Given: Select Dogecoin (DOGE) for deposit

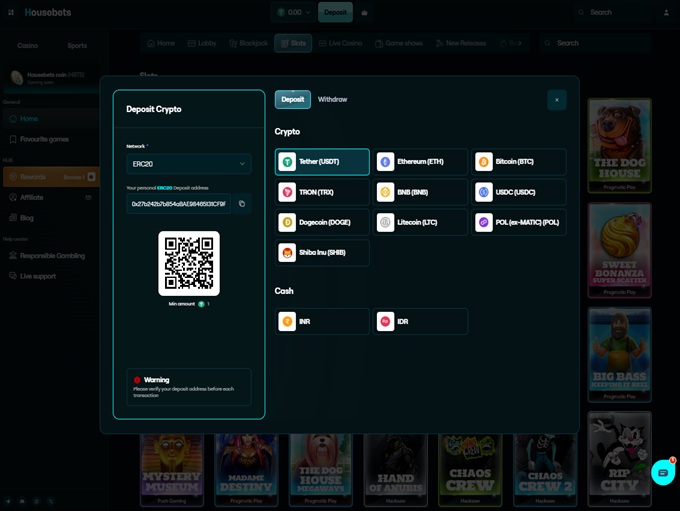Looking at the screenshot, I should (322, 222).
